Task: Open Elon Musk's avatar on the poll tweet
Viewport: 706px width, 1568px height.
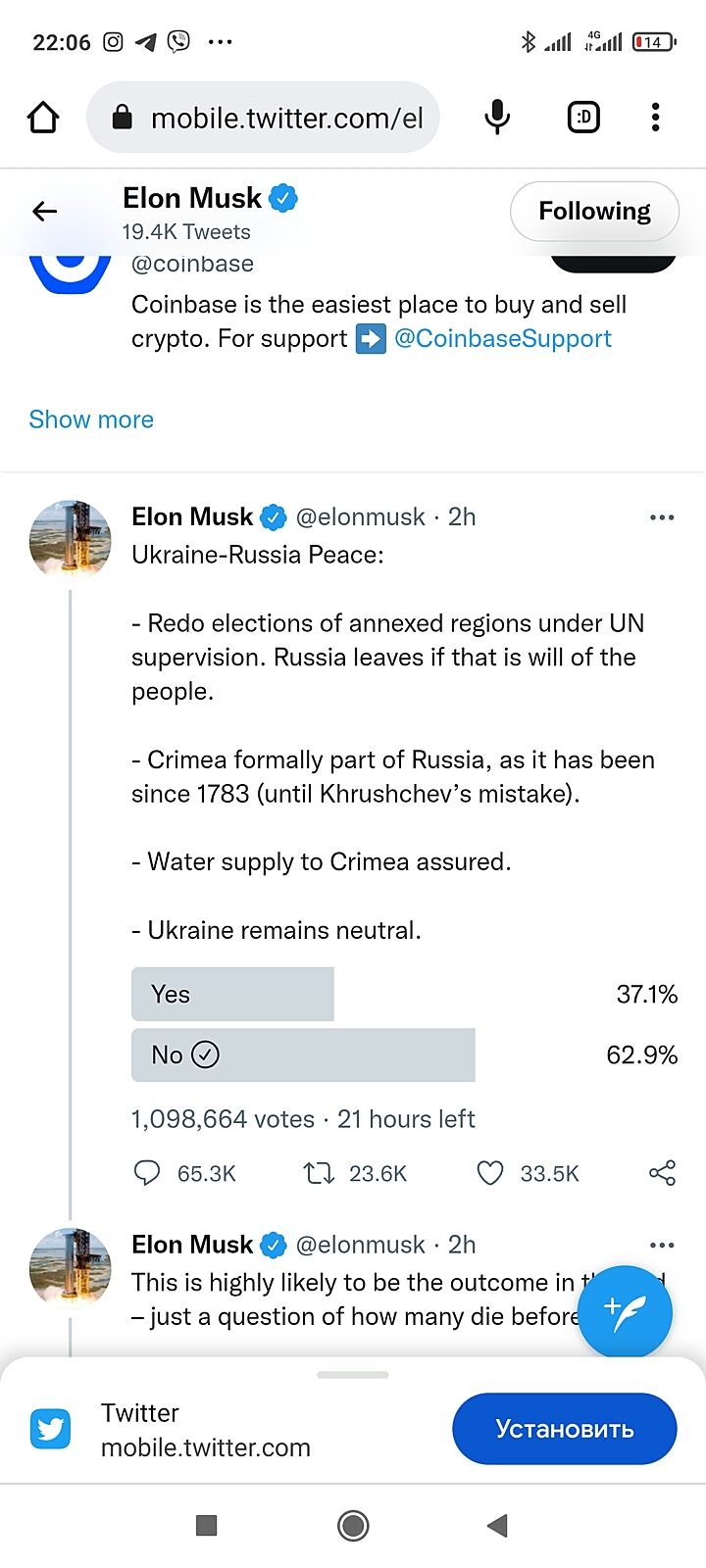Action: 70,540
